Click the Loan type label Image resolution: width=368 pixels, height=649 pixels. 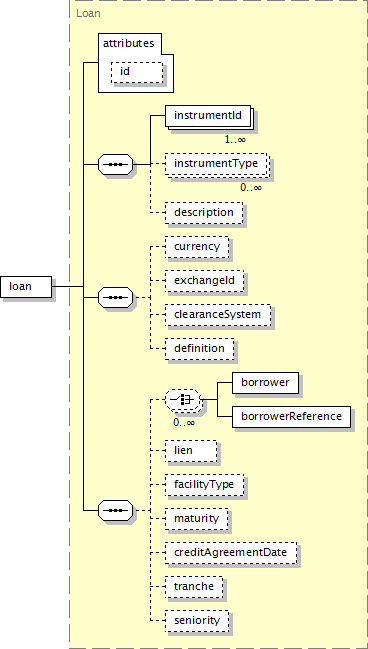click(88, 13)
